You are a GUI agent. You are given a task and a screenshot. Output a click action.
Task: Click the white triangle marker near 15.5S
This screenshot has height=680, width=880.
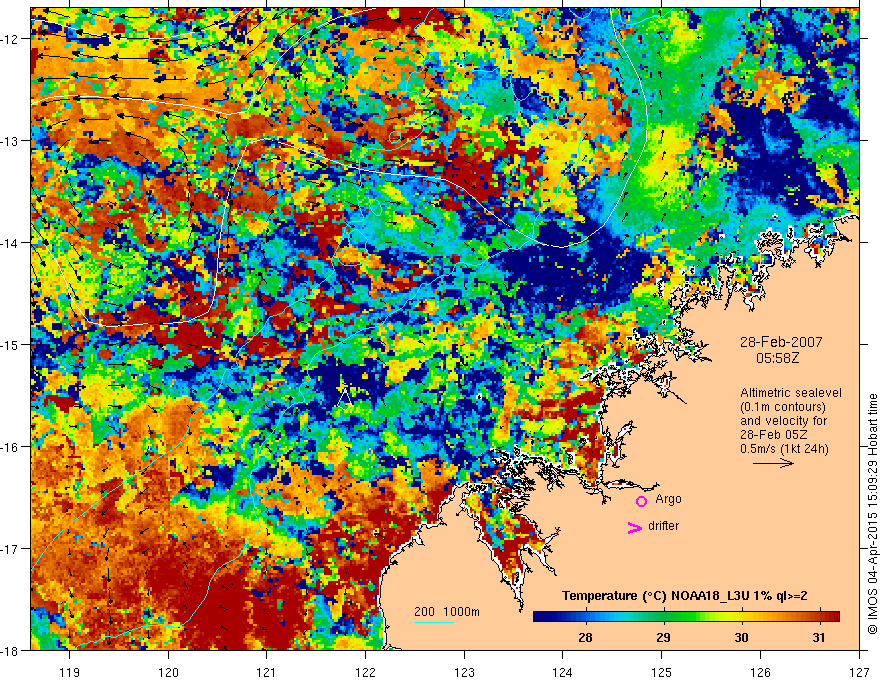click(346, 397)
